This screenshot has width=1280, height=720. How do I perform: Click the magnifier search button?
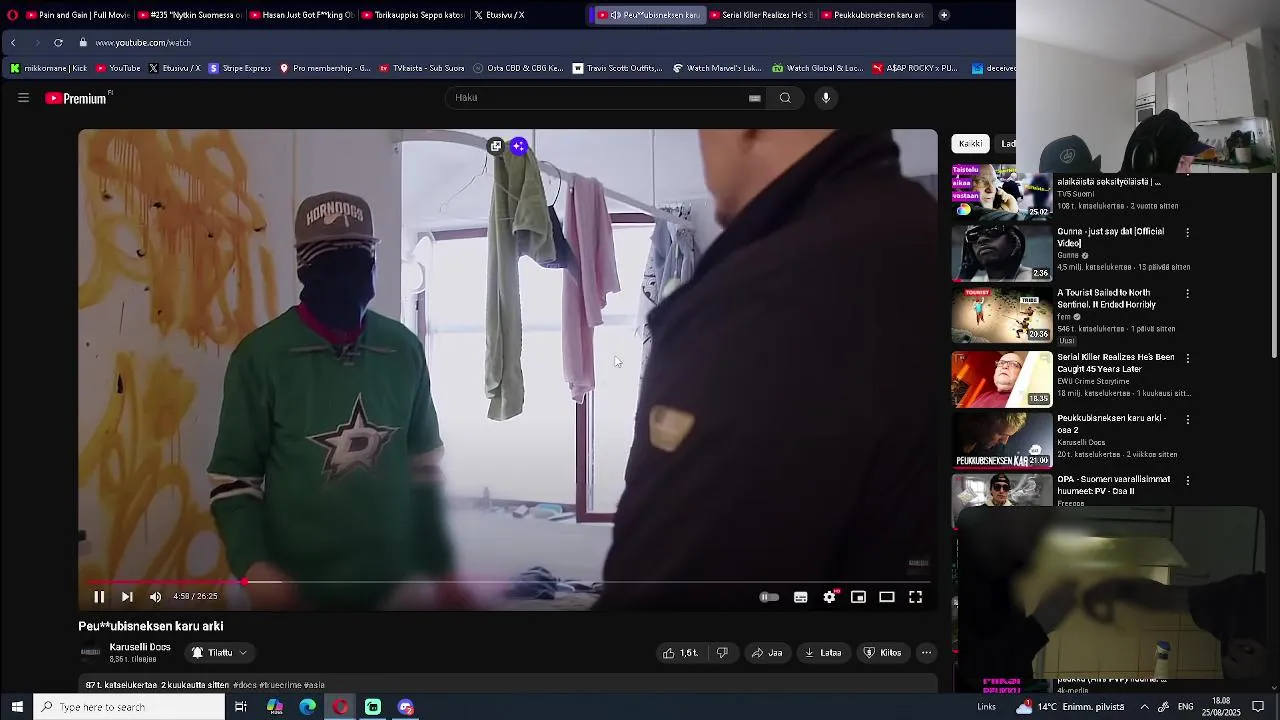pyautogui.click(x=785, y=98)
